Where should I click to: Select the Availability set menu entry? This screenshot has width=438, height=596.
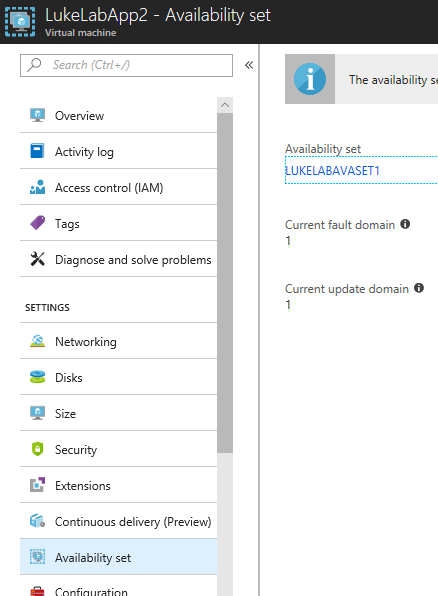[118, 557]
